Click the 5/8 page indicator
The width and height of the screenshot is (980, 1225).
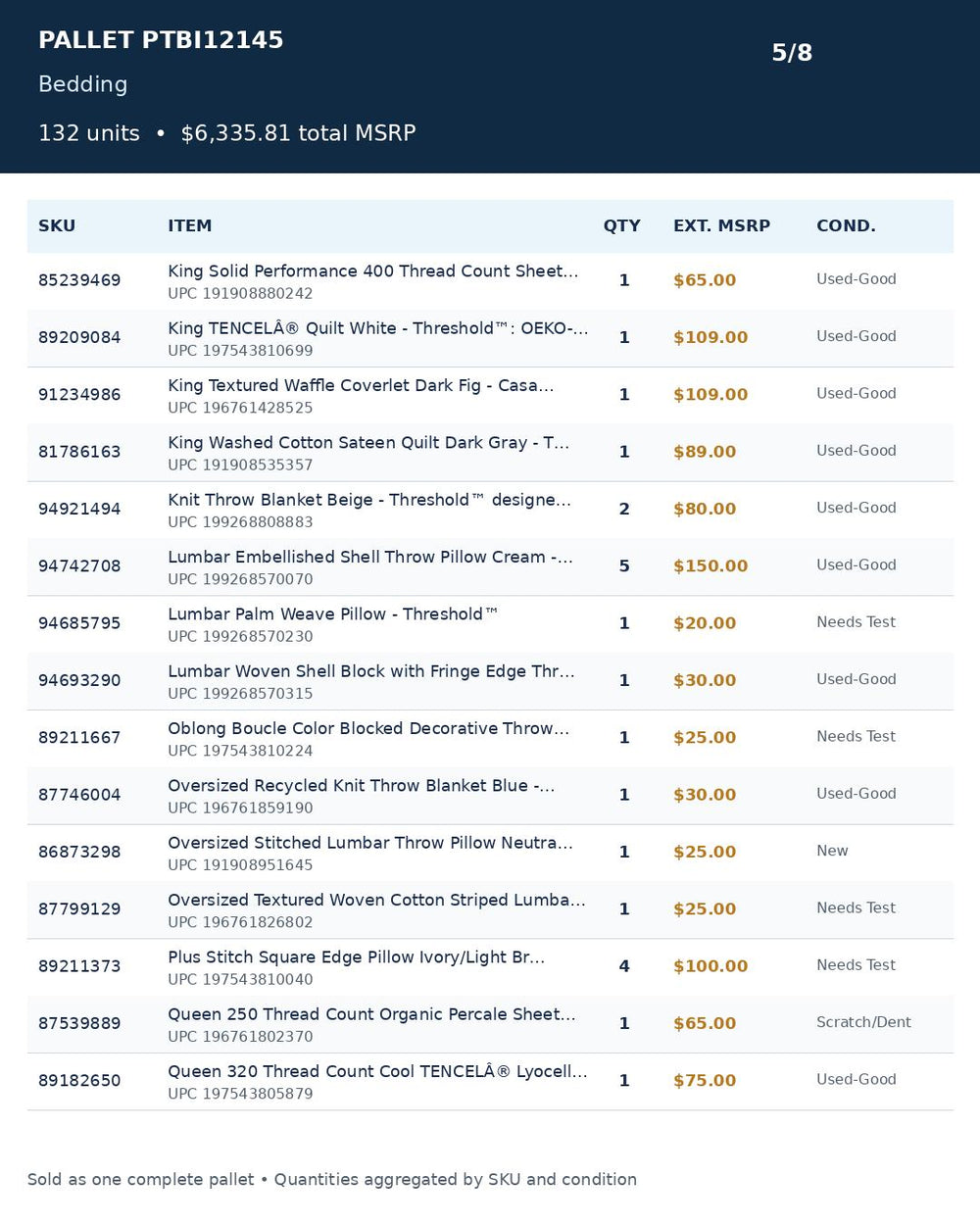coord(792,53)
